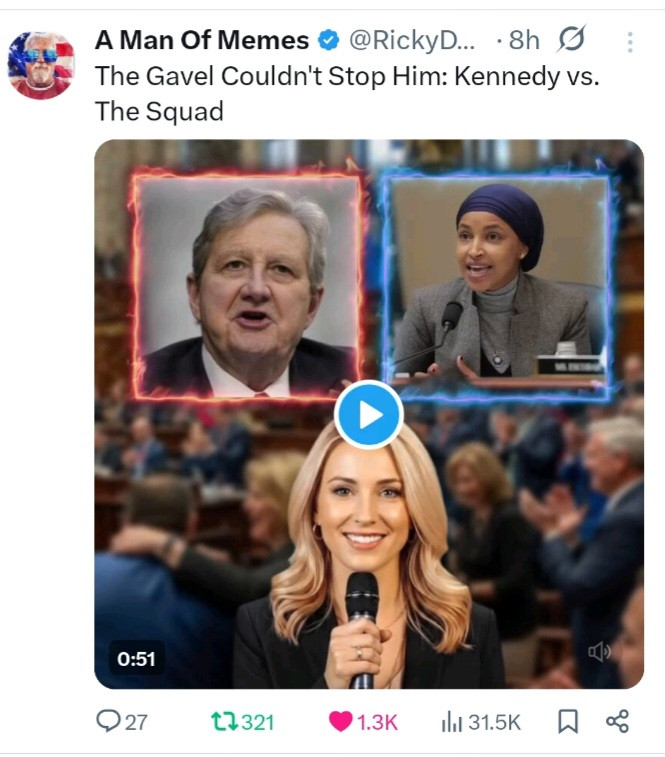The image size is (665, 757).
Task: Open the three-dot more options menu
Action: click(629, 42)
